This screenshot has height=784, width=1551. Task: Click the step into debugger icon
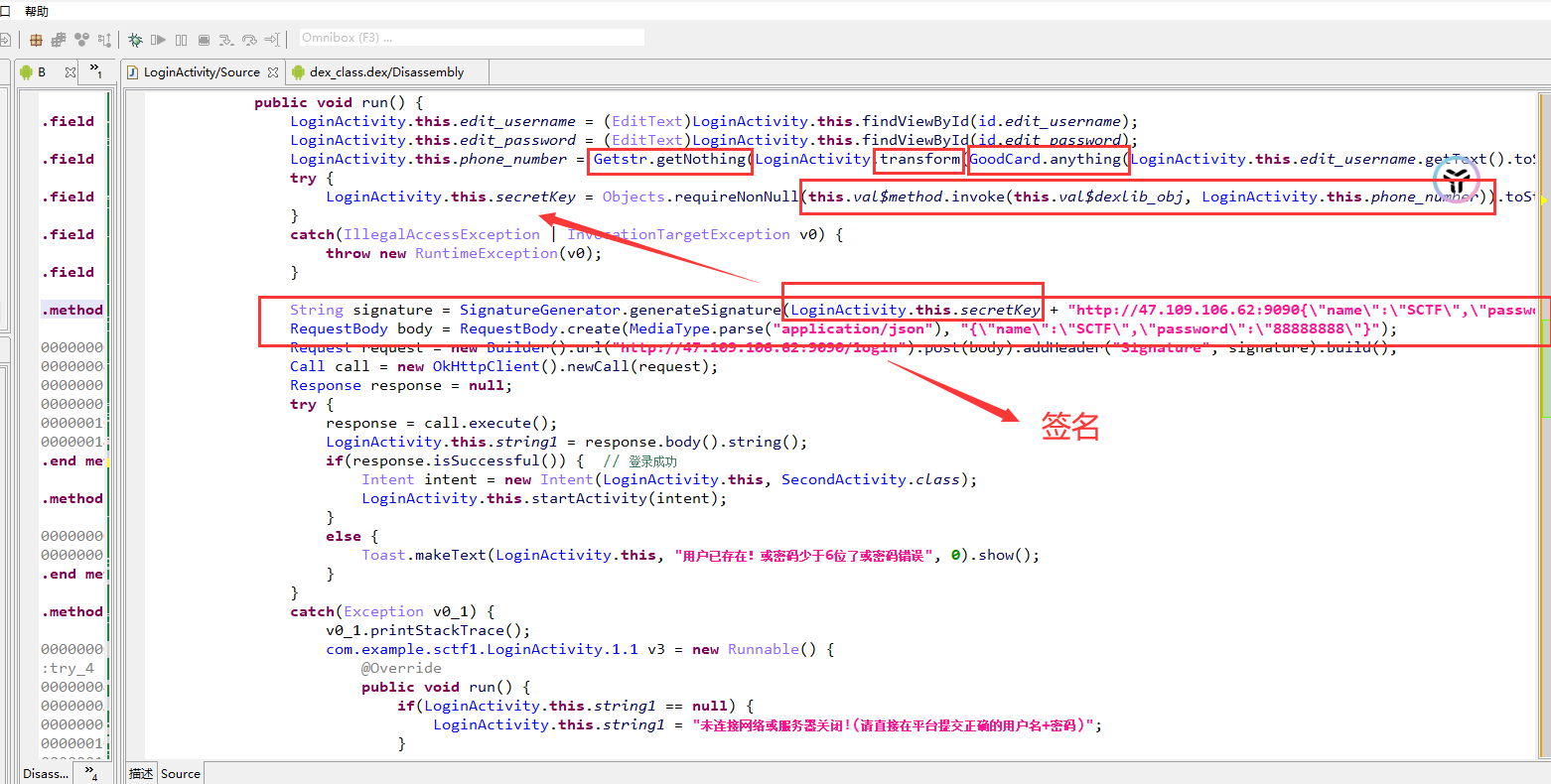pyautogui.click(x=226, y=40)
